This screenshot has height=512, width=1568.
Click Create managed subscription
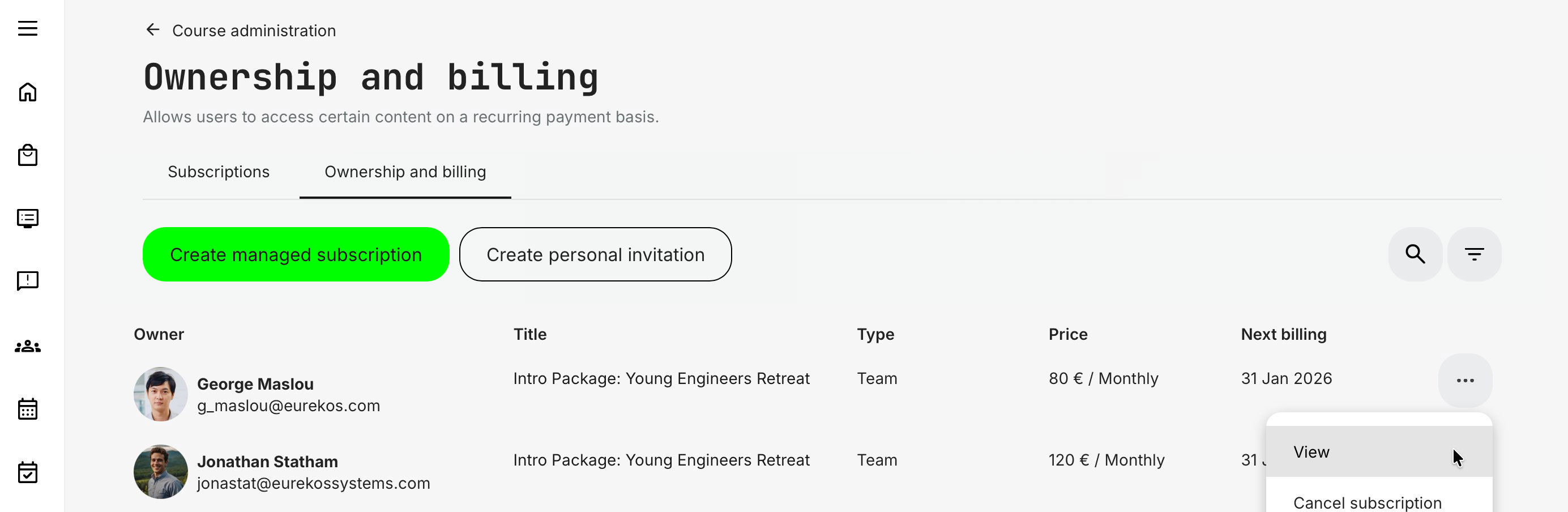coord(296,254)
